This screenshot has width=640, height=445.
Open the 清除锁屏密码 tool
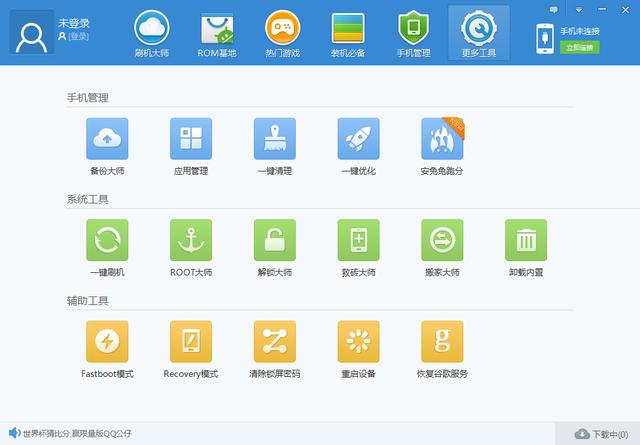[x=274, y=342]
